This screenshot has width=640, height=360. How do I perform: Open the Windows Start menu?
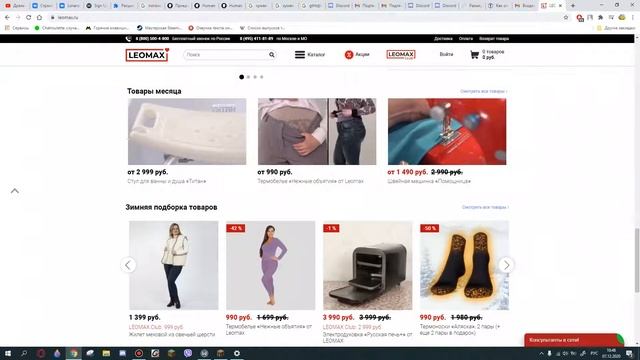pos(7,353)
